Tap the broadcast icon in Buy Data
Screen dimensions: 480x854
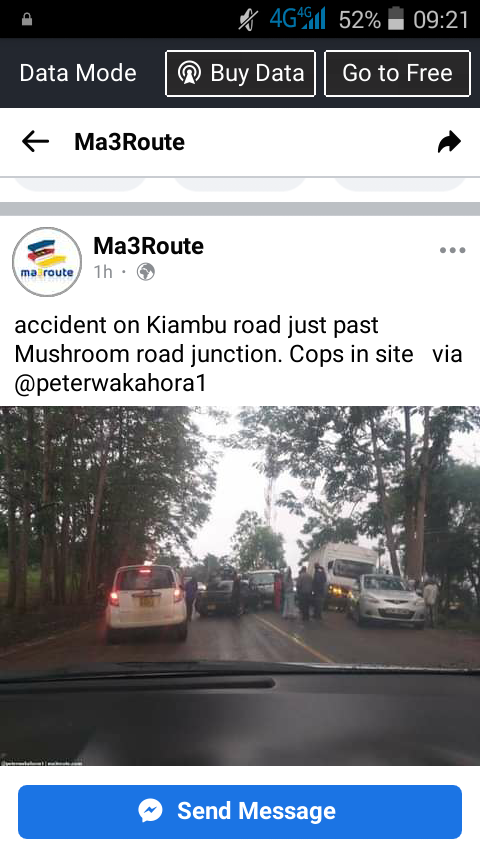[x=189, y=73]
